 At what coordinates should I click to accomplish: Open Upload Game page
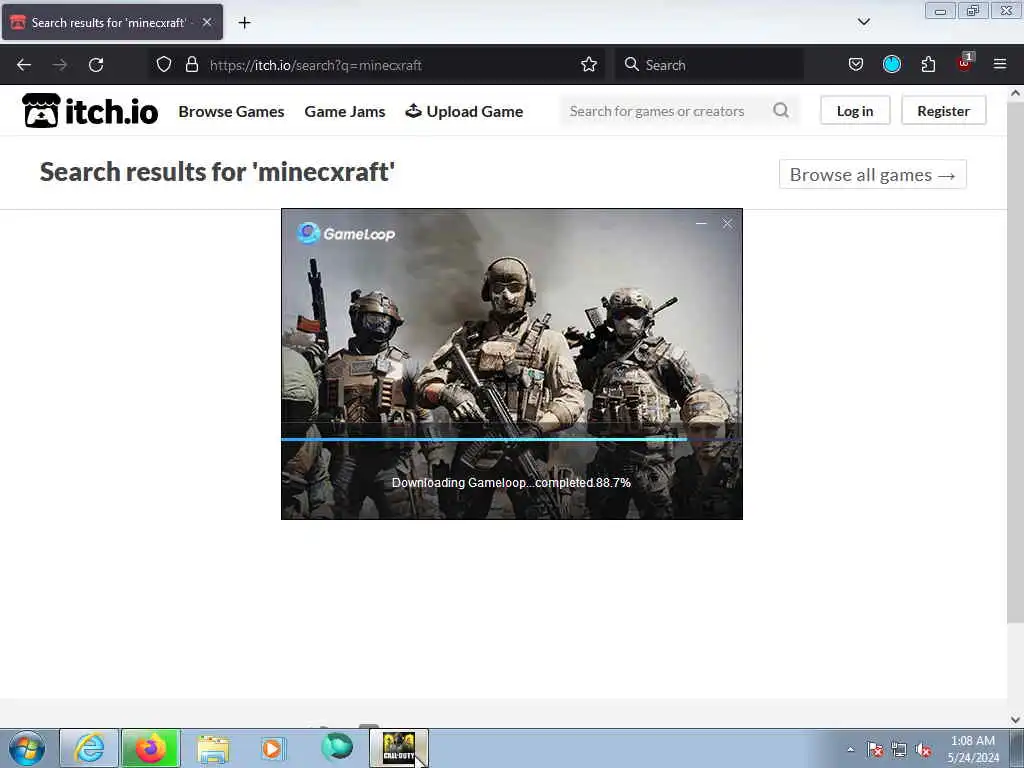point(464,112)
